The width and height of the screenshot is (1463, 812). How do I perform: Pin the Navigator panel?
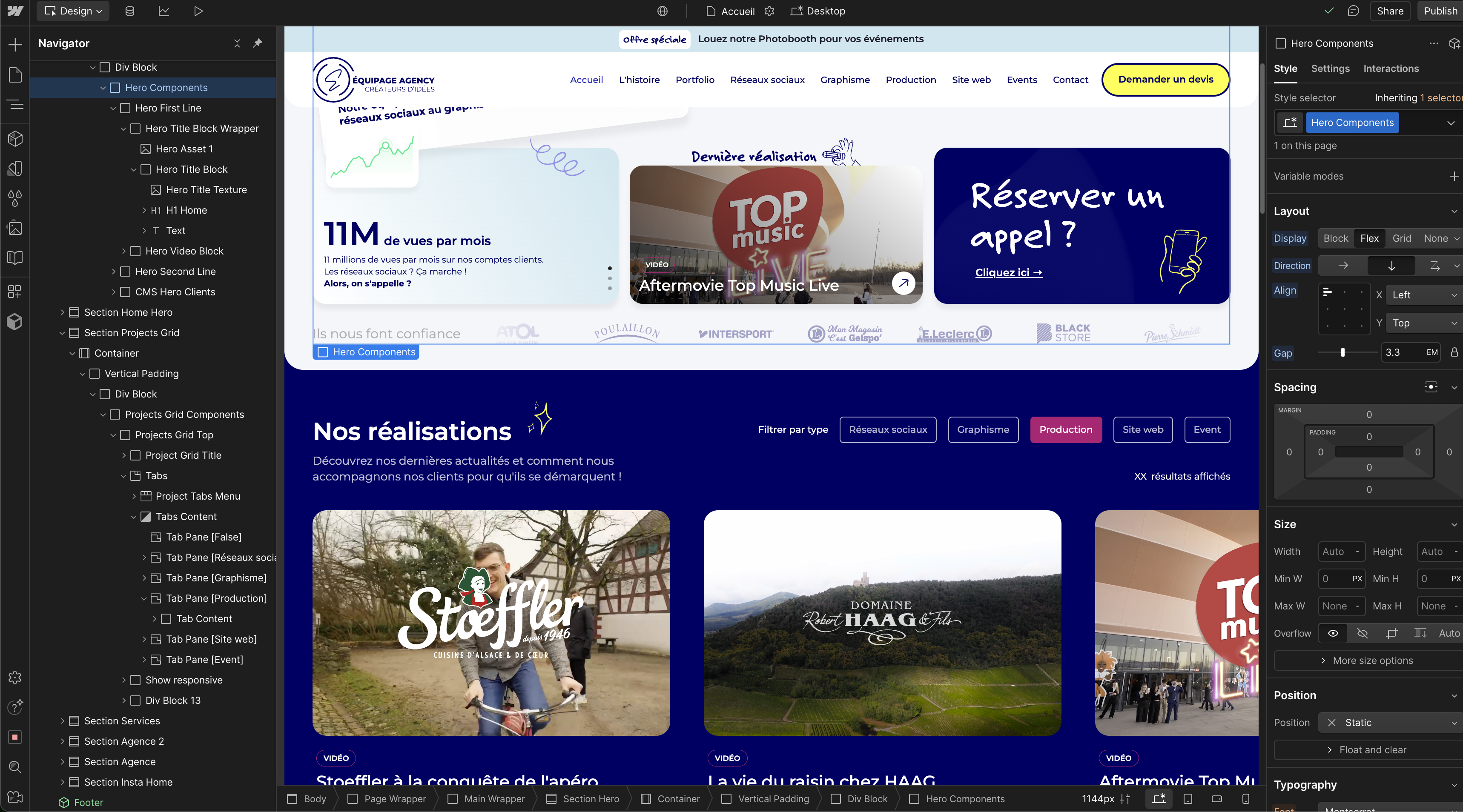pos(258,43)
